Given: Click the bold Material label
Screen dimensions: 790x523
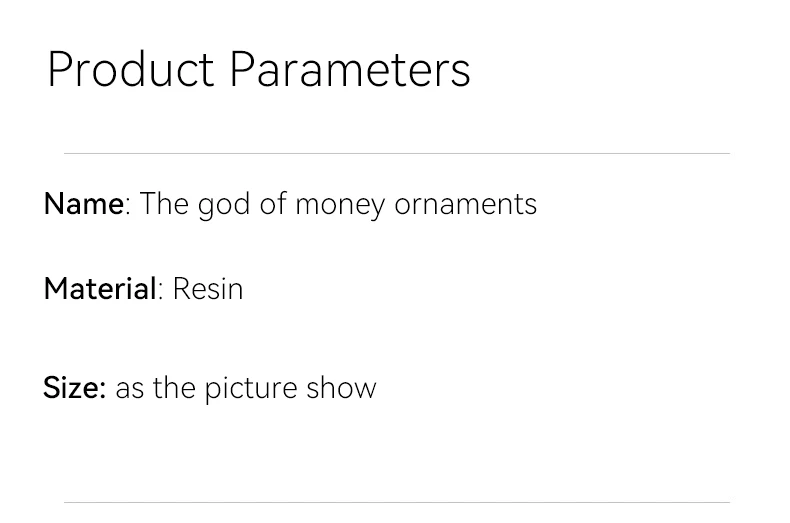Looking at the screenshot, I should point(100,289).
